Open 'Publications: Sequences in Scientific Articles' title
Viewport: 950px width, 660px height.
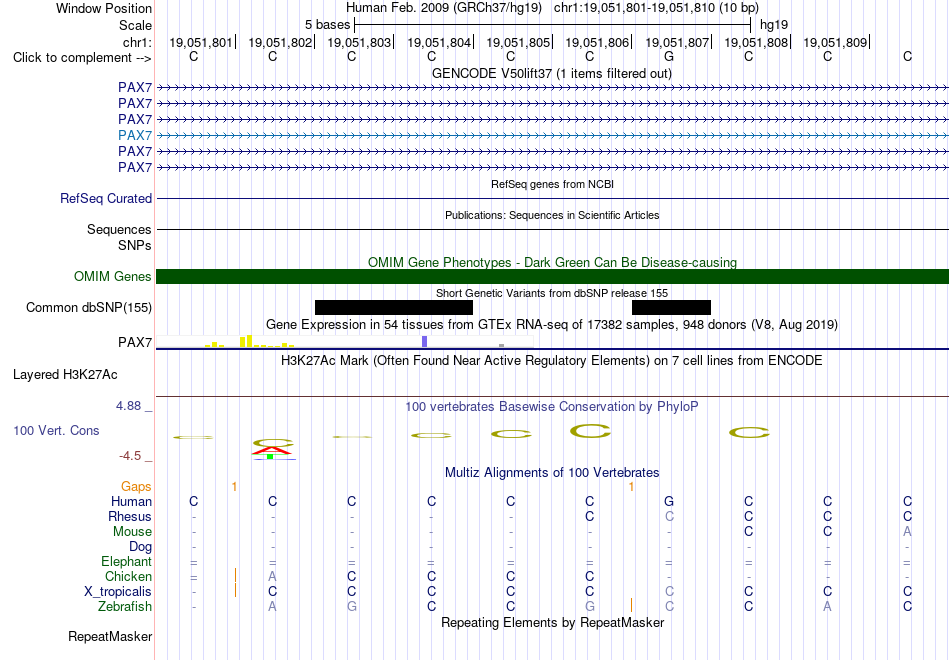click(552, 215)
